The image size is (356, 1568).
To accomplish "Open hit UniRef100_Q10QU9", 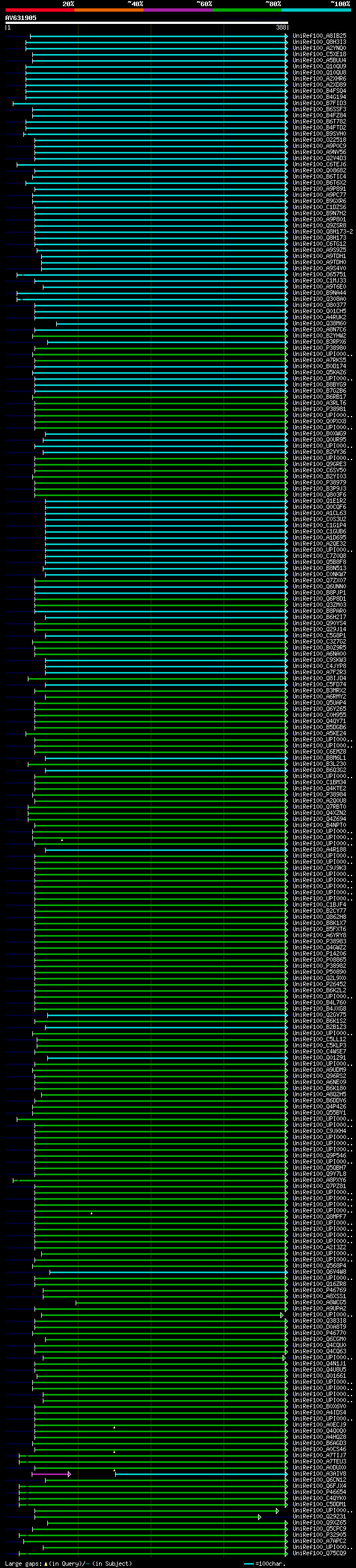I will point(319,66).
